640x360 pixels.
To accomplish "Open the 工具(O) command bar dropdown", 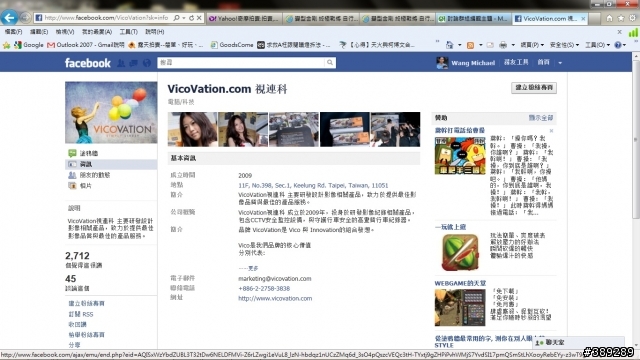I will [598, 45].
